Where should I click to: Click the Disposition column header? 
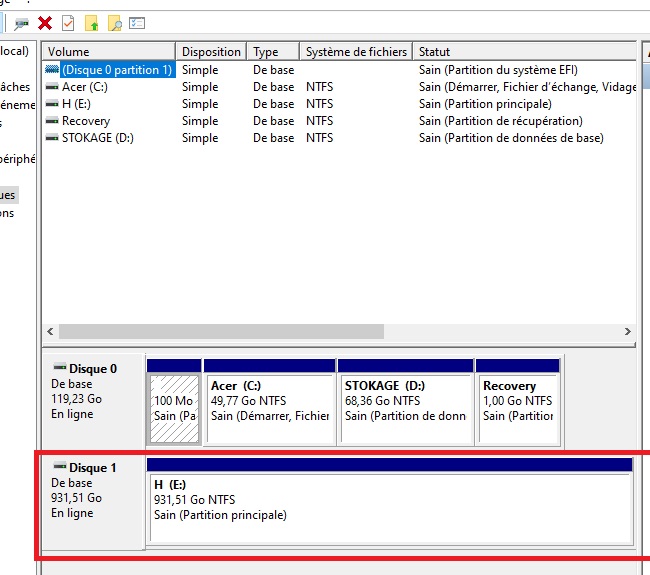point(211,52)
